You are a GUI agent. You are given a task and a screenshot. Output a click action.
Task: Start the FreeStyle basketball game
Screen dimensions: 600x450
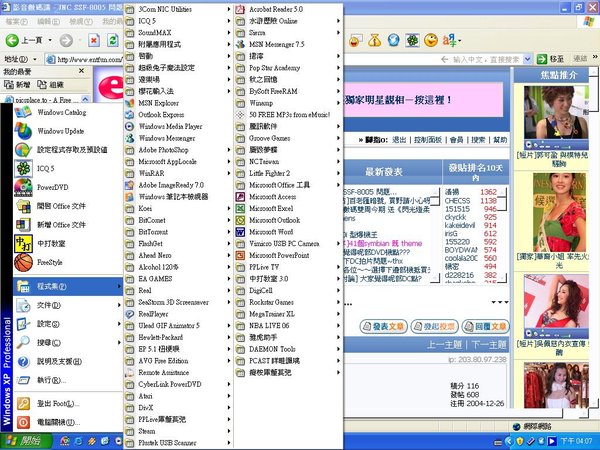point(67,262)
